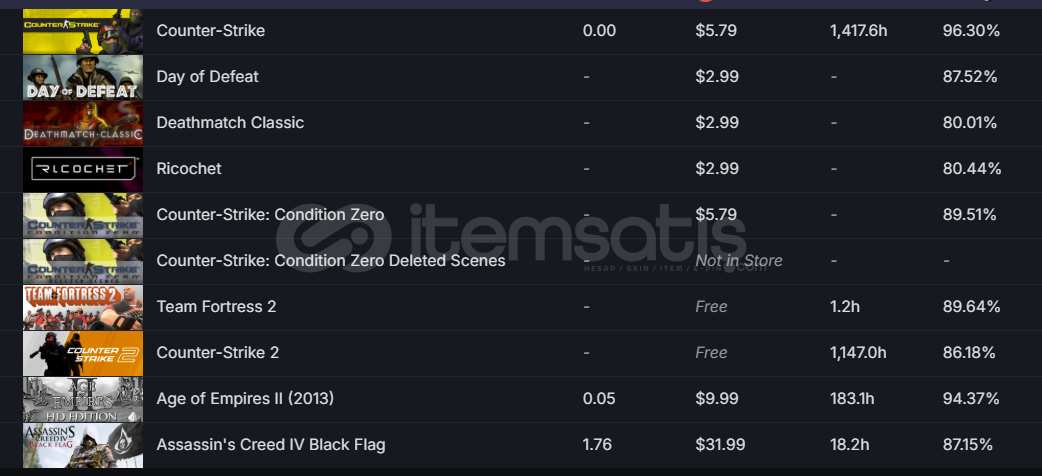Click the $31.99 price of Black Flag
The image size is (1042, 476).
[x=720, y=444]
